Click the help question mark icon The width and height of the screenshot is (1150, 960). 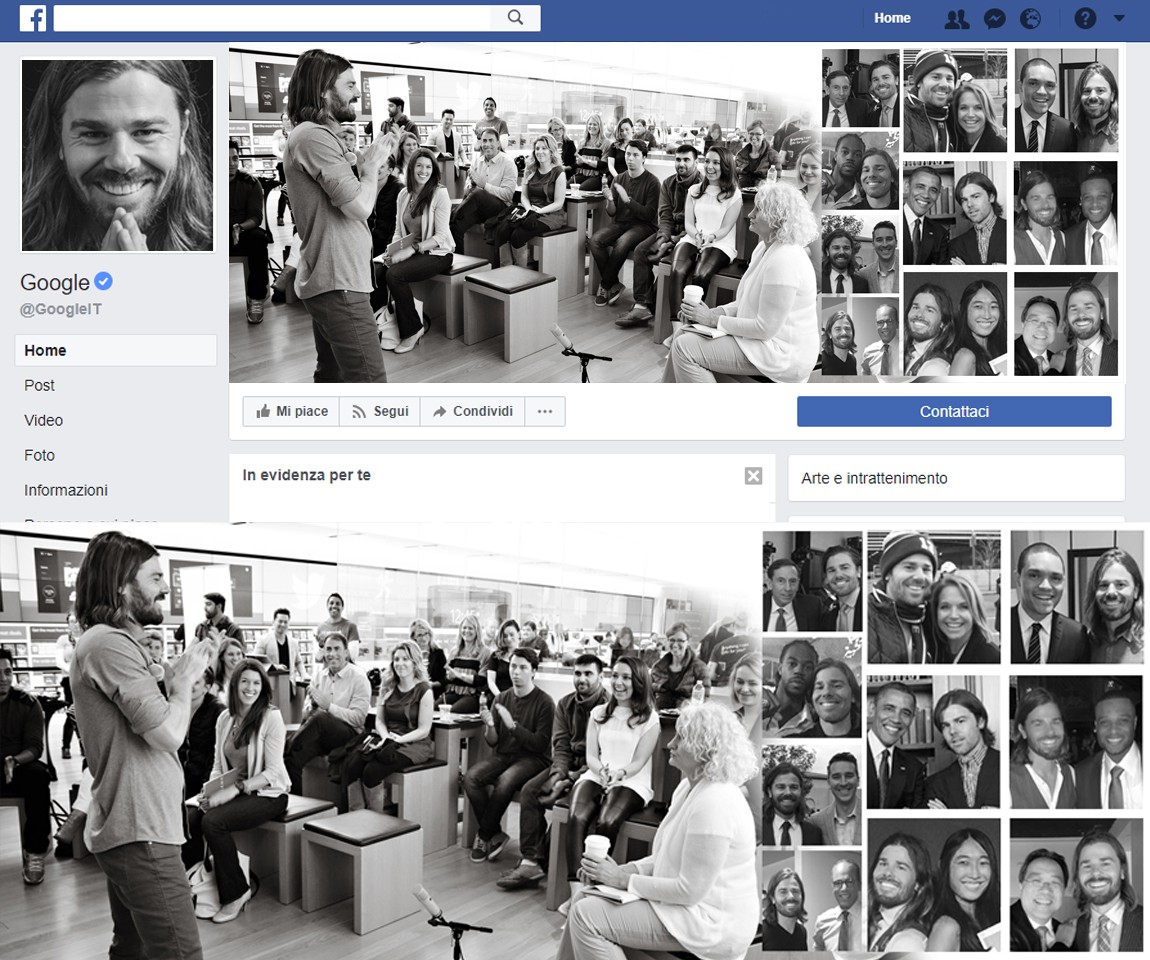click(1085, 18)
